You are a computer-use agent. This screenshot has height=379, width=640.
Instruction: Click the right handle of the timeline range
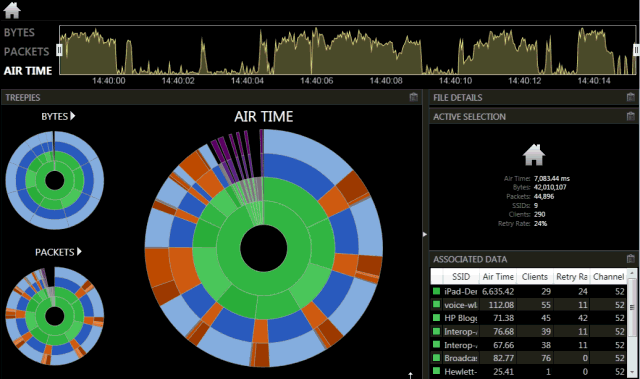[x=636, y=50]
